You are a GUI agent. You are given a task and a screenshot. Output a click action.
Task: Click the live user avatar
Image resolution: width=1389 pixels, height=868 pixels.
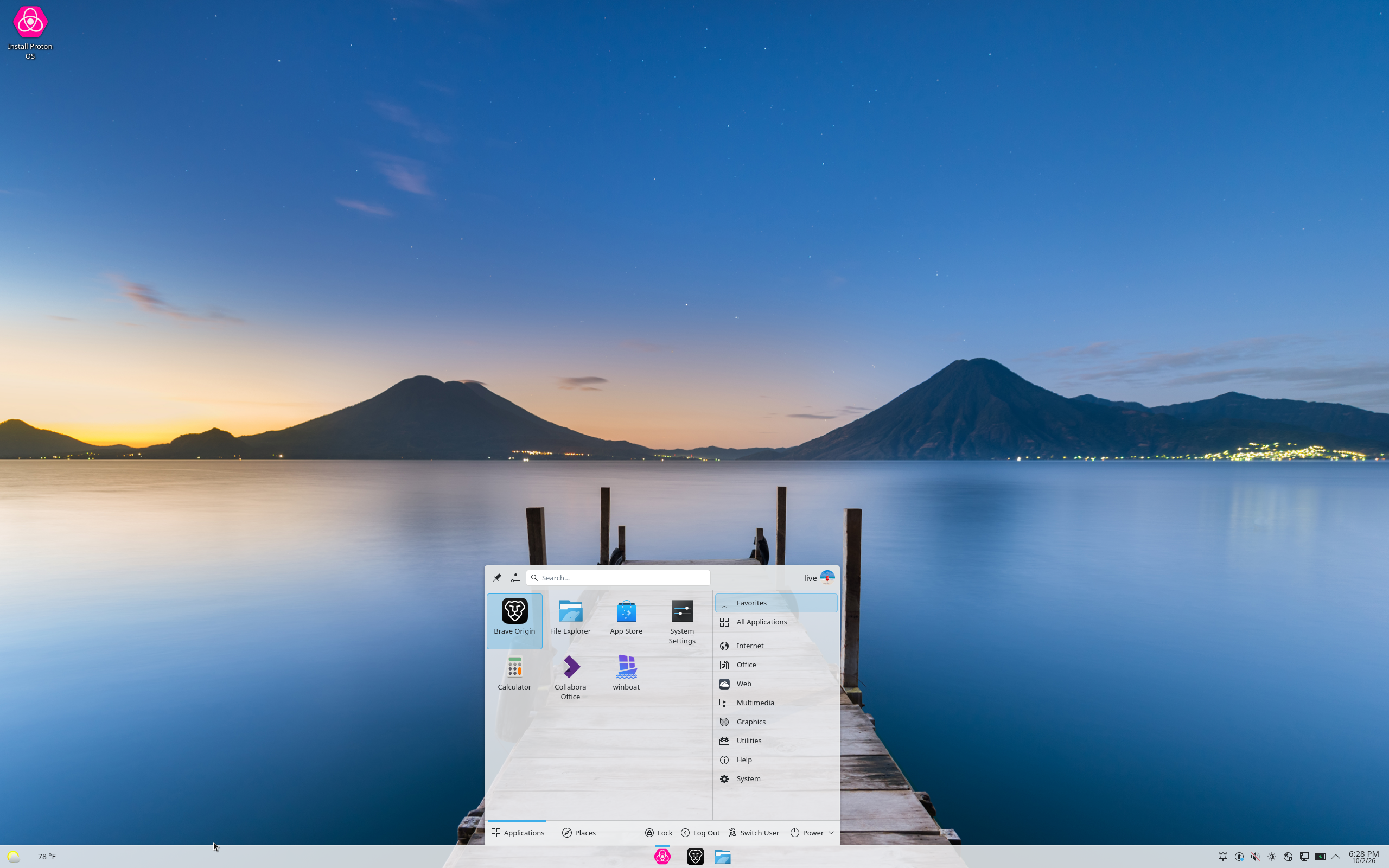[x=827, y=578]
